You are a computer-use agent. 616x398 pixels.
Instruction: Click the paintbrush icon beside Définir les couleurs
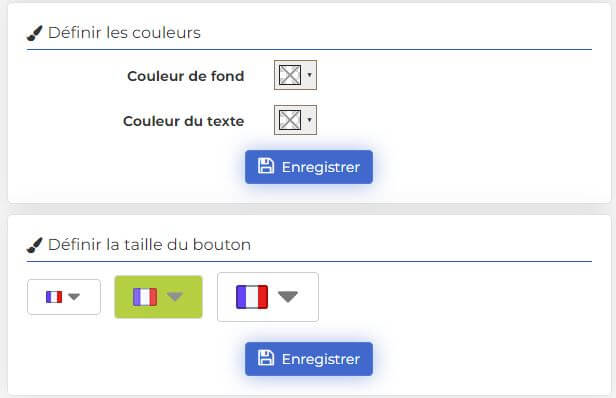click(34, 33)
